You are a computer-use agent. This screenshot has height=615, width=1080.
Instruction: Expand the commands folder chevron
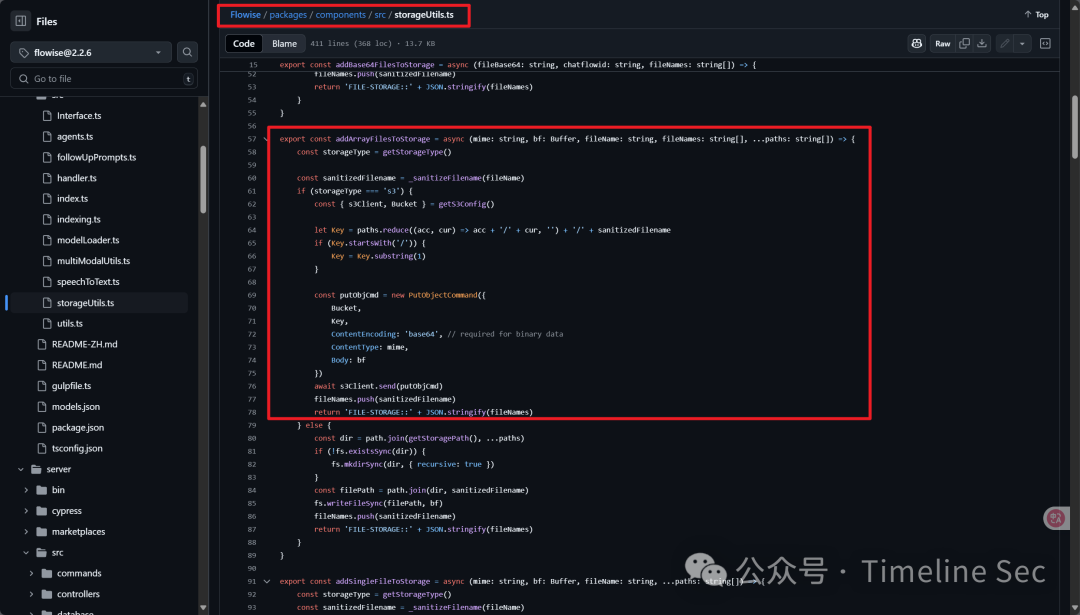pyautogui.click(x=31, y=573)
